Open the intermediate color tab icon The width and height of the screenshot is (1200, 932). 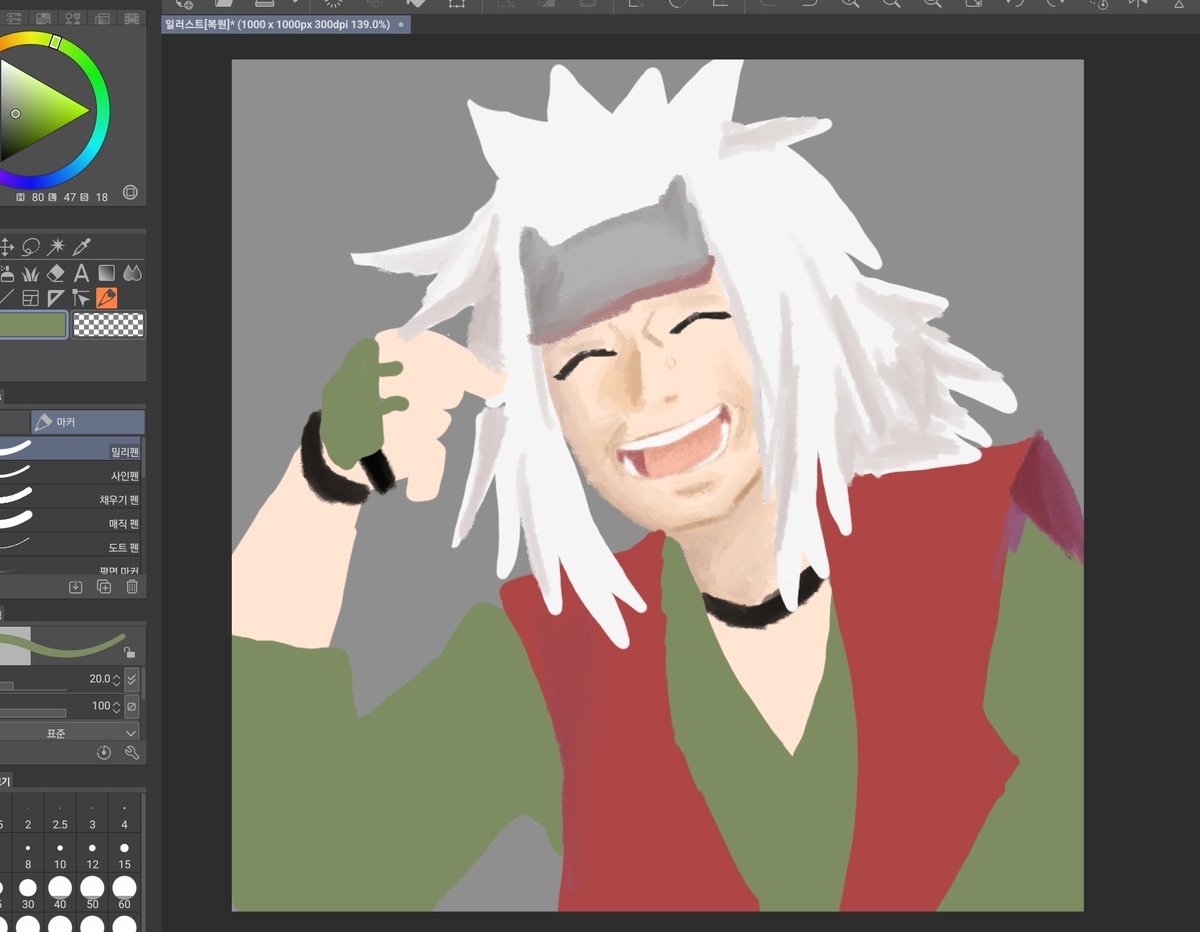coord(73,18)
